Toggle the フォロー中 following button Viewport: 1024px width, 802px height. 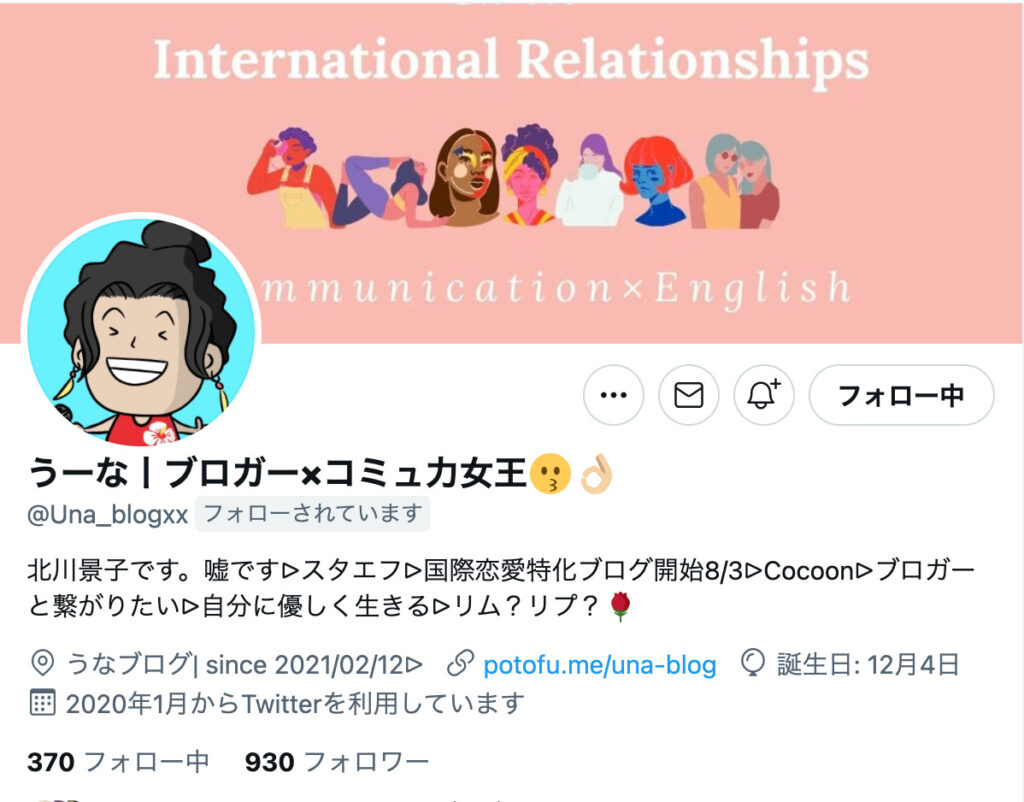pyautogui.click(x=901, y=395)
